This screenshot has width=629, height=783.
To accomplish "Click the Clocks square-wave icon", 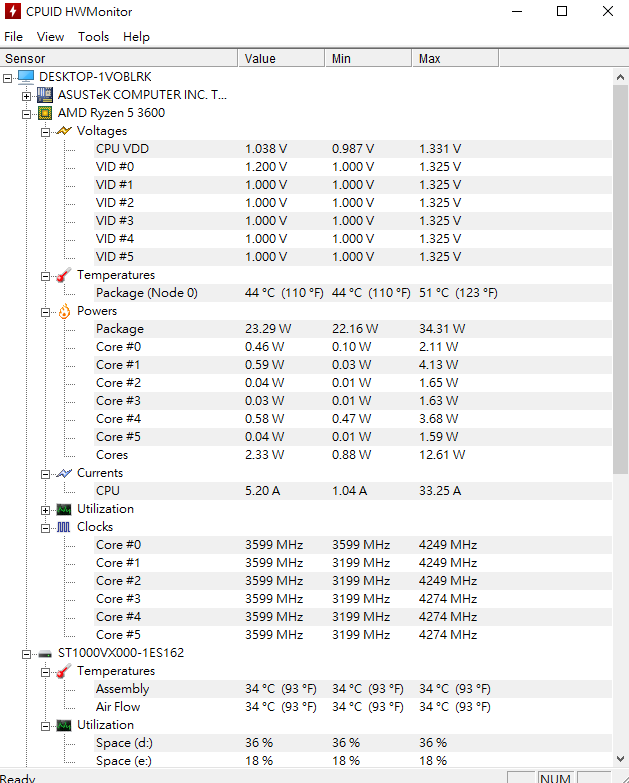I will click(63, 527).
